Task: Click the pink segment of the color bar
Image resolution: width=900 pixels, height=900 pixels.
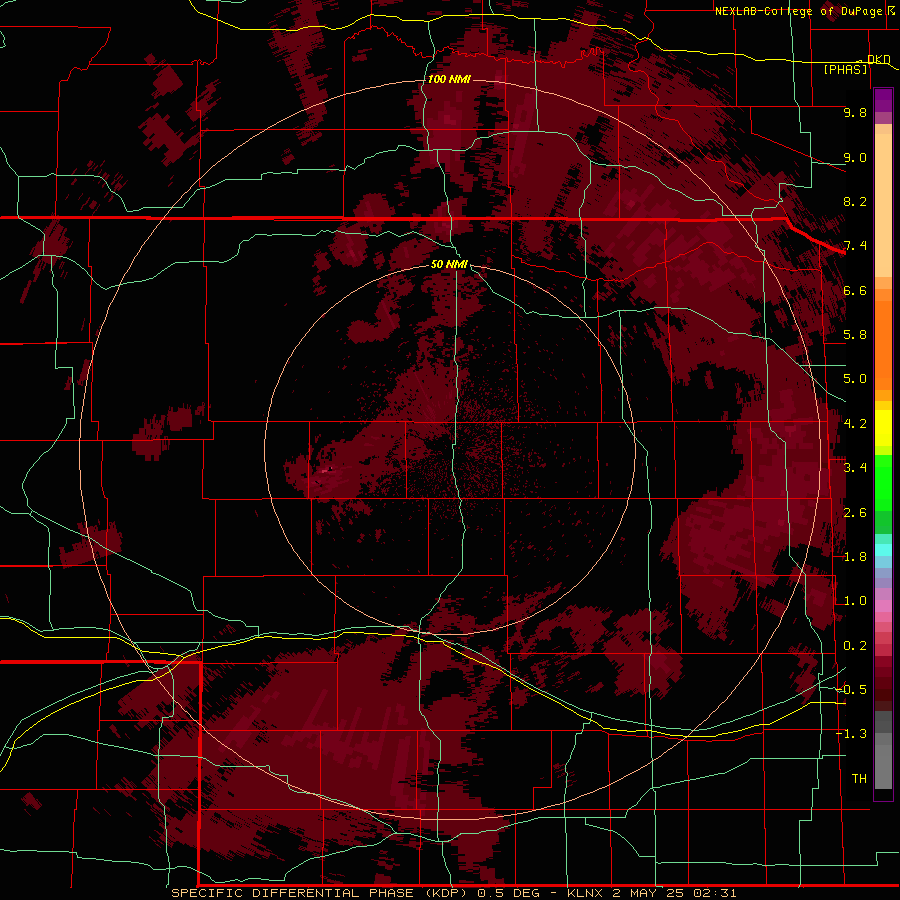Action: tap(883, 606)
